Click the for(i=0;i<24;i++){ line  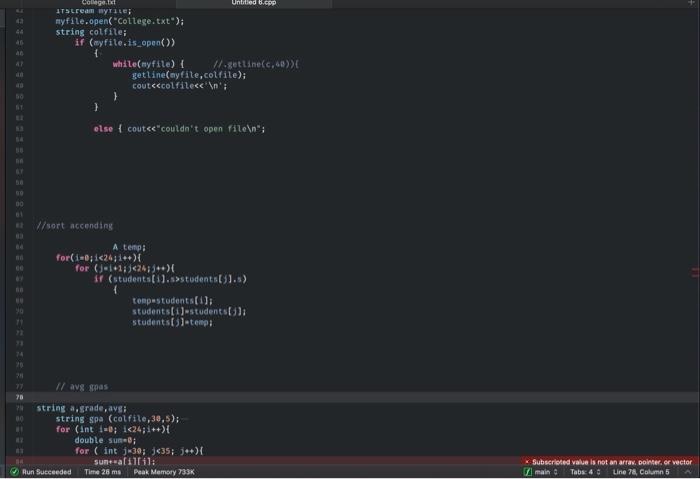point(98,258)
